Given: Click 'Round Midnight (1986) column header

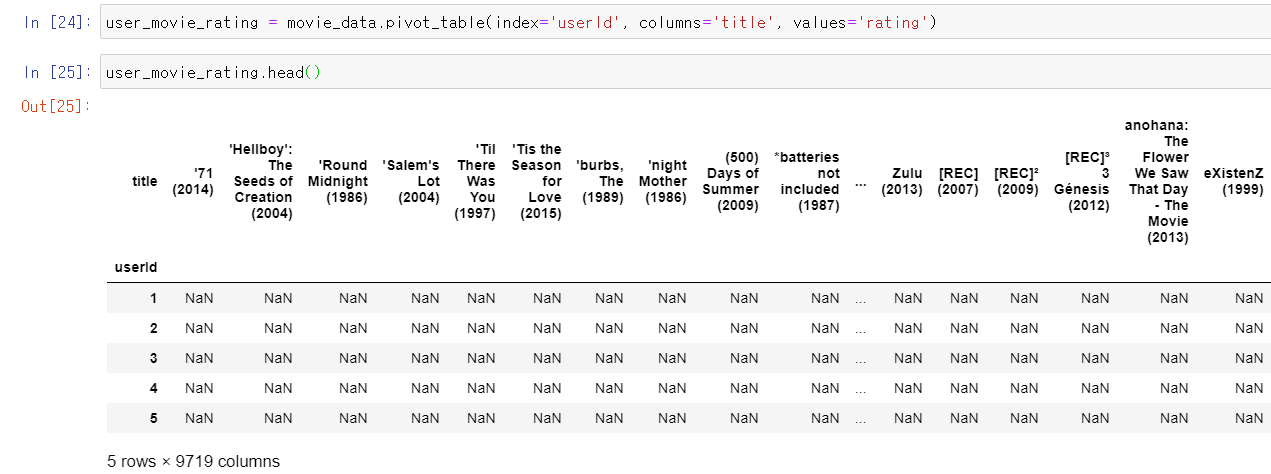Looking at the screenshot, I should point(338,181).
